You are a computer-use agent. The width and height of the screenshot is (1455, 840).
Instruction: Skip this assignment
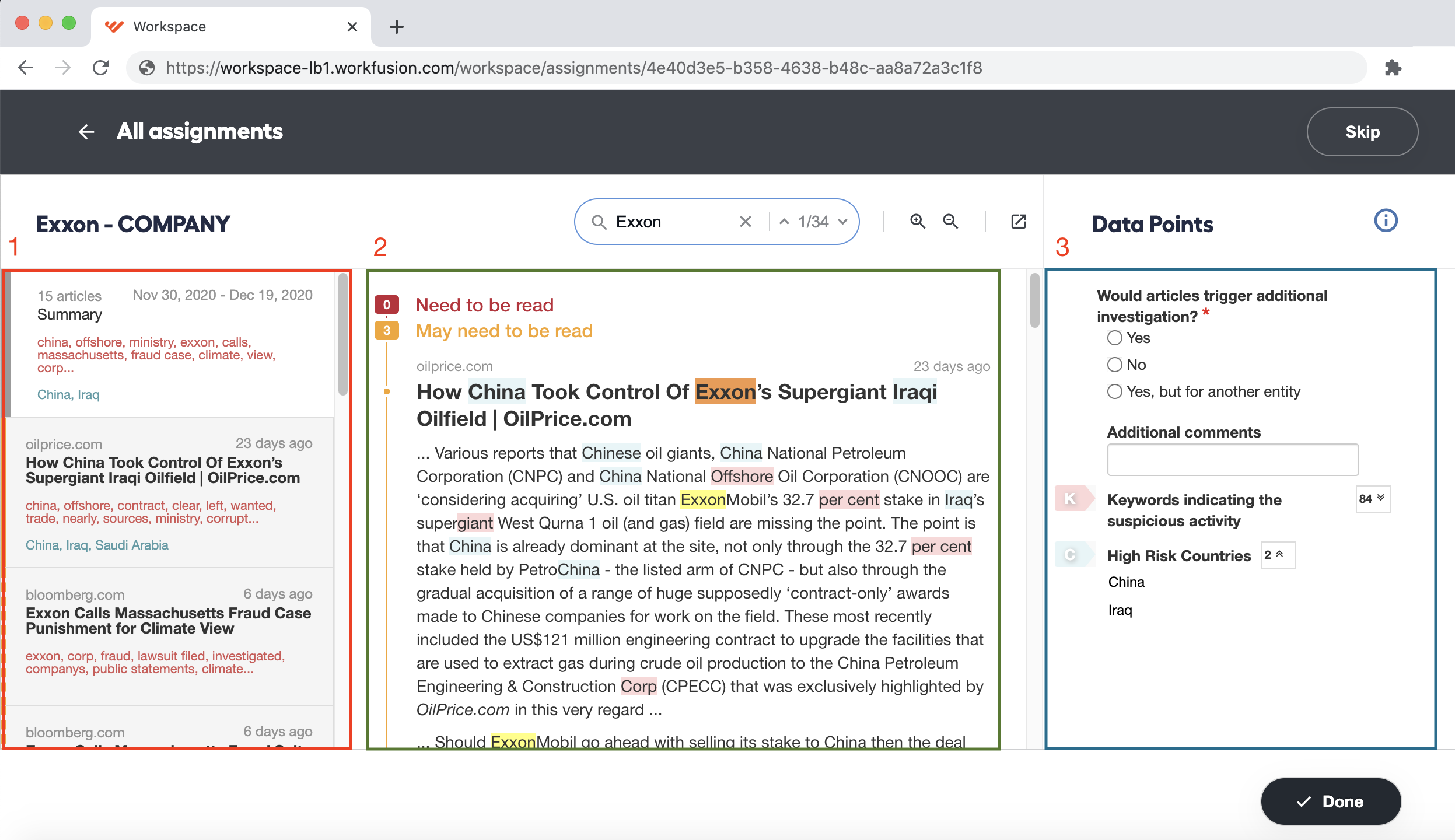click(1362, 132)
